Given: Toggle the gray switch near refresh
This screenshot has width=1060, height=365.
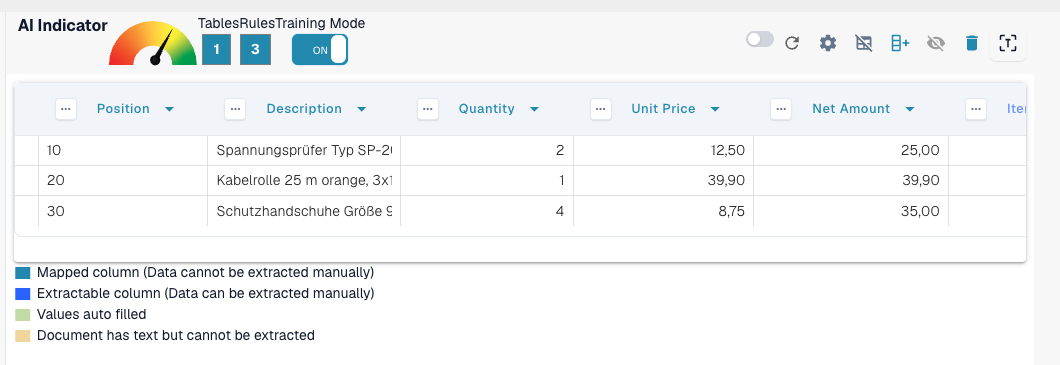Looking at the screenshot, I should point(760,39).
